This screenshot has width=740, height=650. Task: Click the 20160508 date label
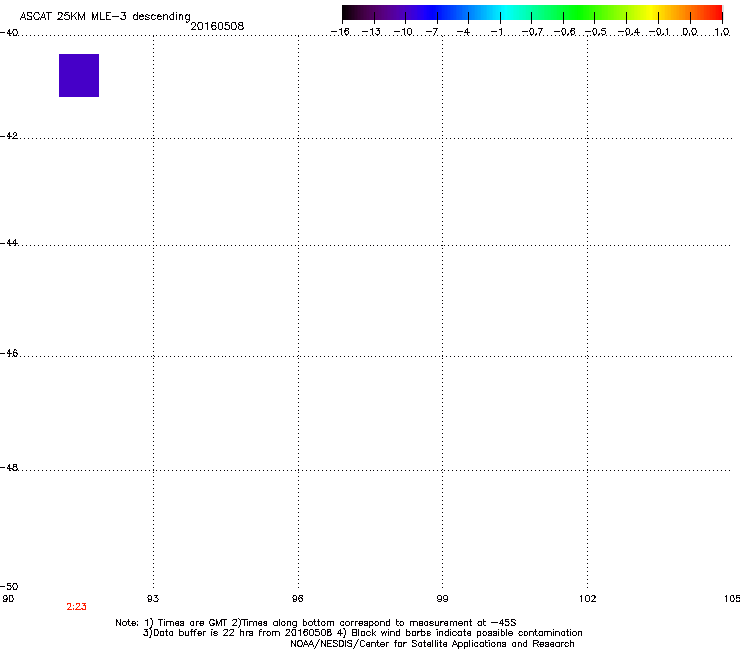217,26
